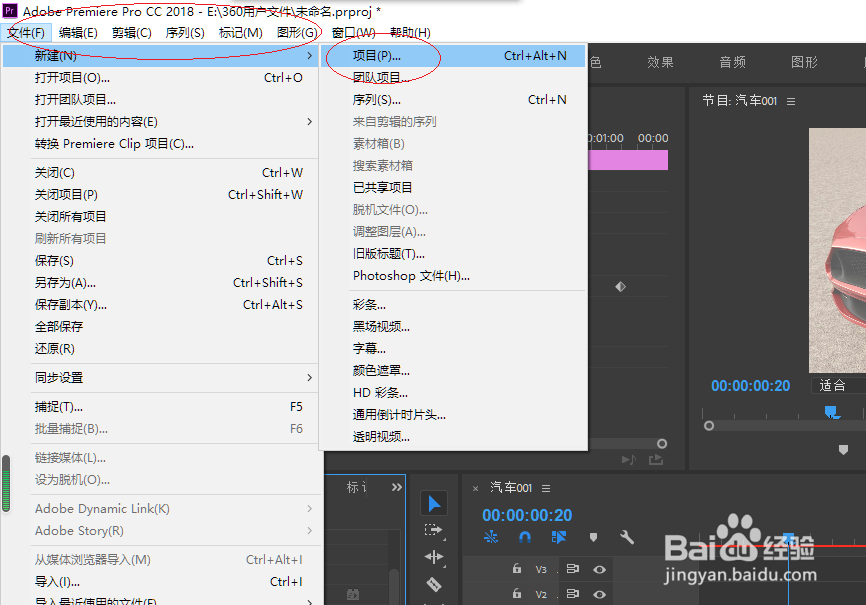Choose 彩条... in New submenu

[453, 304]
